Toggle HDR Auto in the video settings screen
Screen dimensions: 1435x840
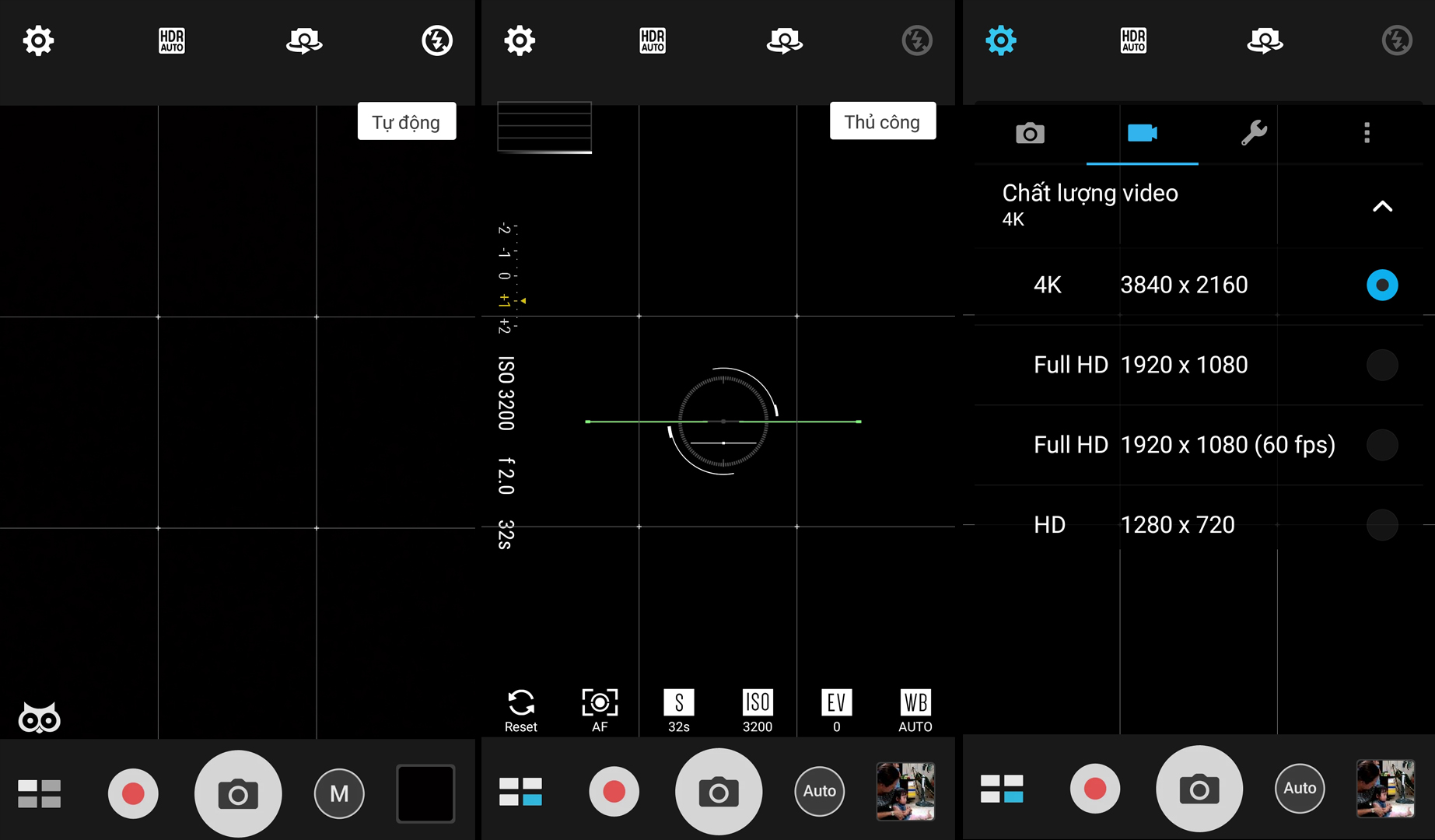click(x=1133, y=40)
